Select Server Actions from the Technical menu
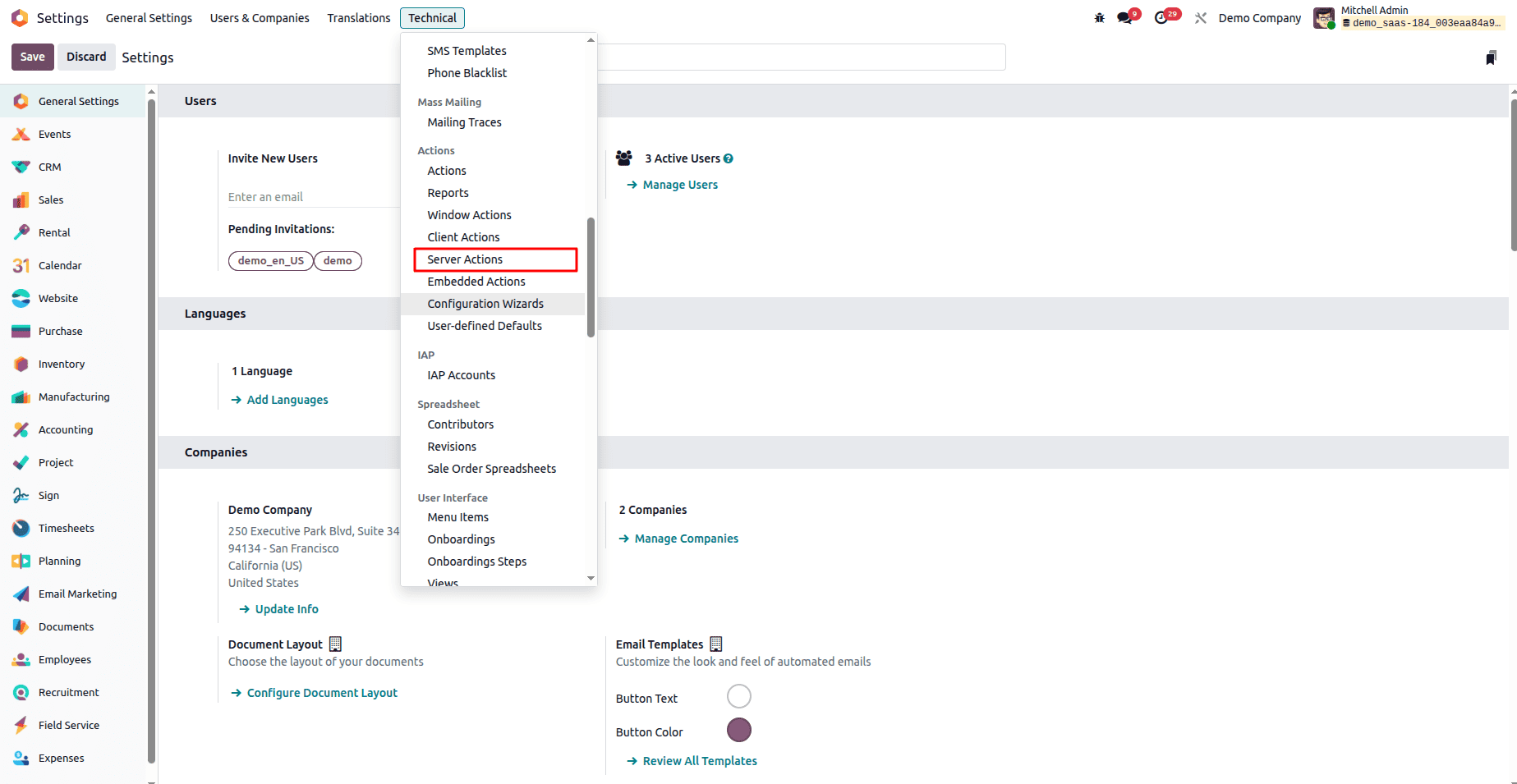This screenshot has width=1517, height=784. point(464,259)
